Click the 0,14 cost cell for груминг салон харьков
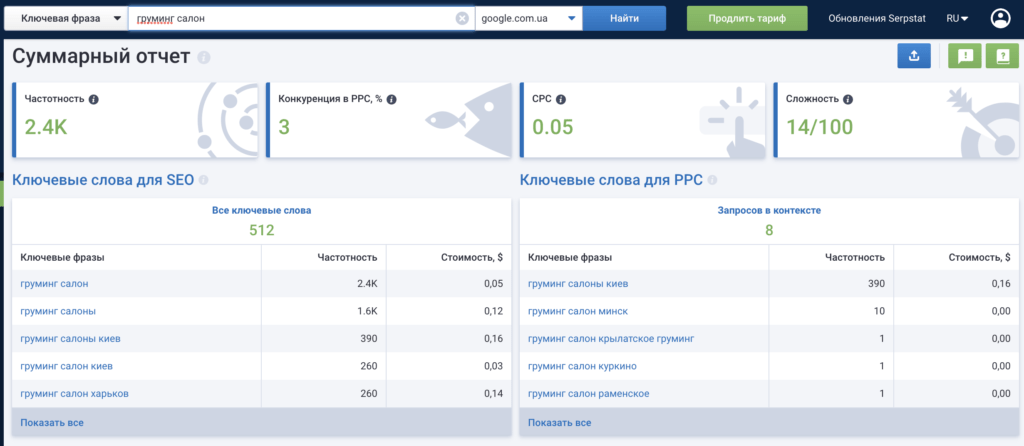The width and height of the screenshot is (1024, 446). point(493,394)
